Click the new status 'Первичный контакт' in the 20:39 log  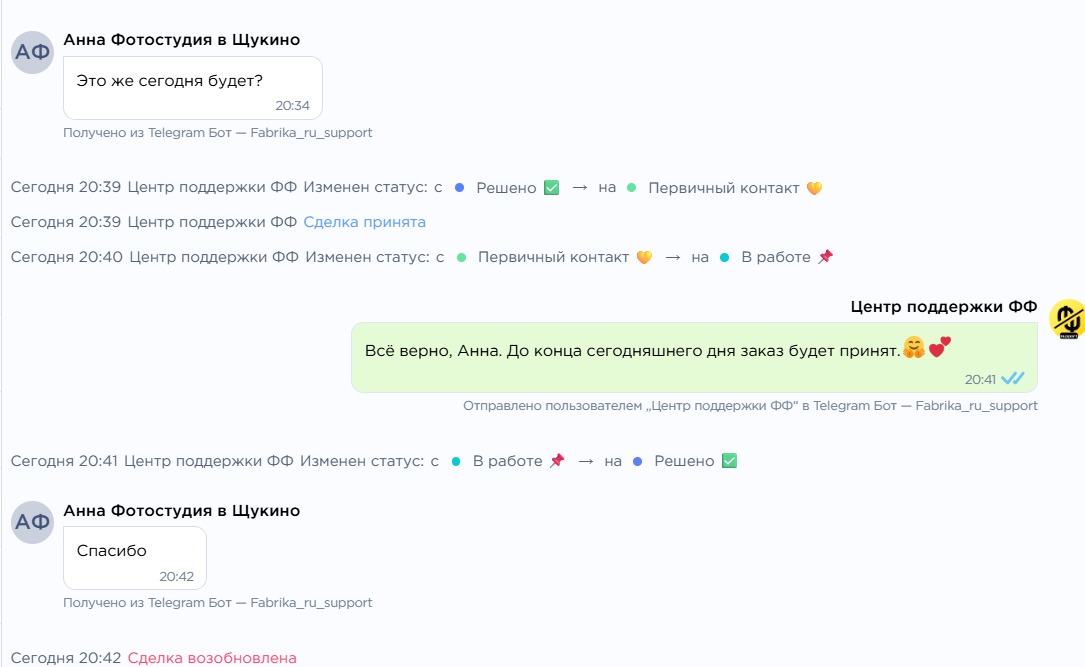click(x=724, y=188)
